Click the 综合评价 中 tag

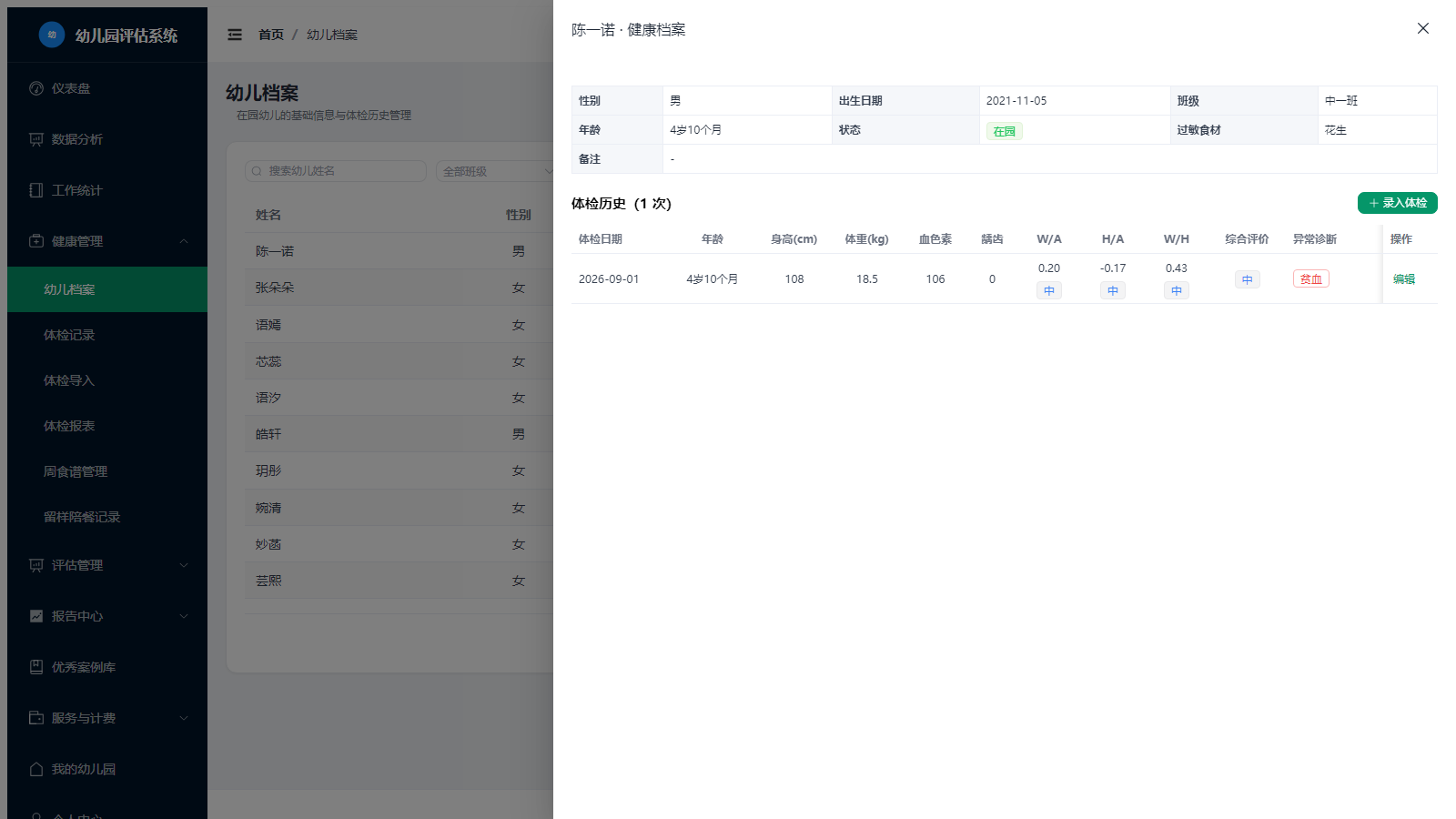coord(1247,279)
